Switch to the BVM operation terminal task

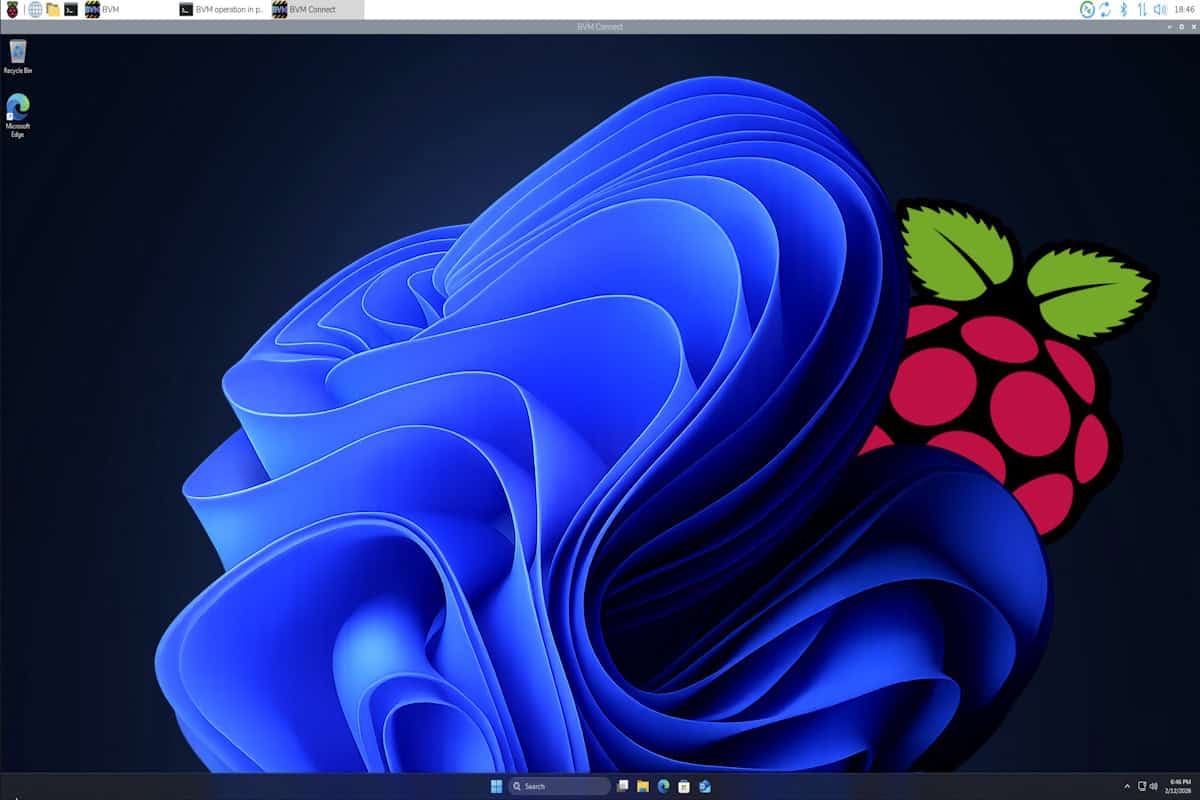(x=220, y=9)
